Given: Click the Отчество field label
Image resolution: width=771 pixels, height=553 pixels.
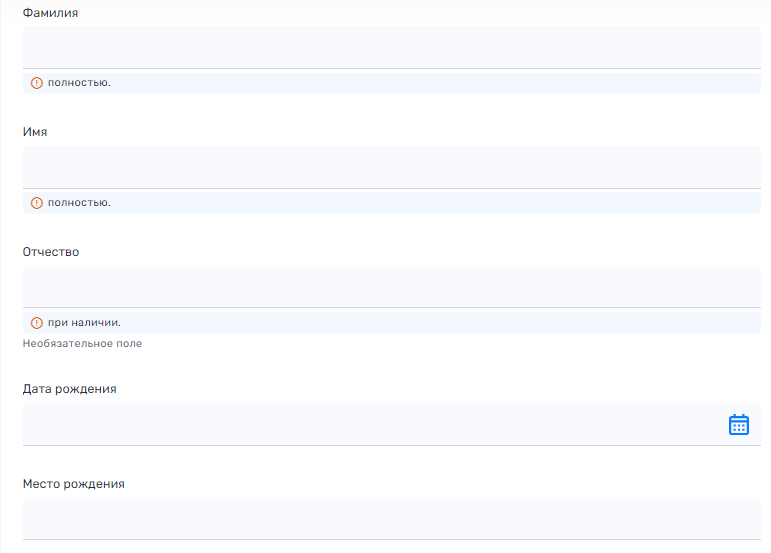Looking at the screenshot, I should [51, 252].
